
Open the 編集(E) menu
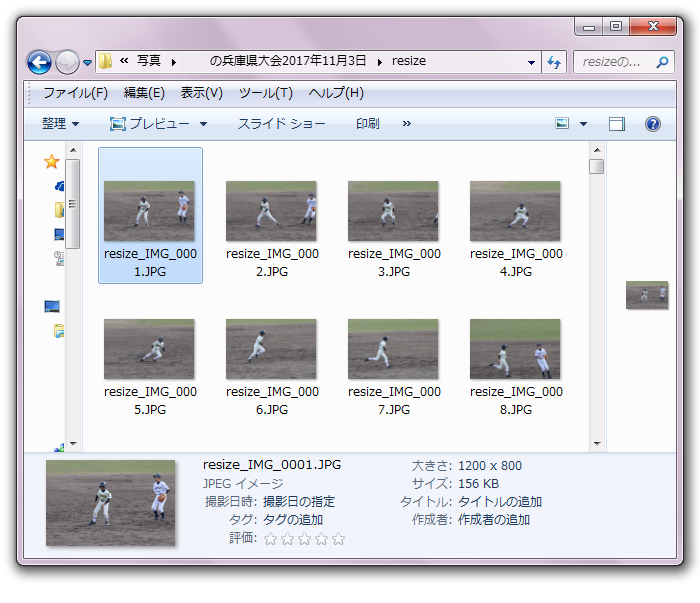coord(144,93)
